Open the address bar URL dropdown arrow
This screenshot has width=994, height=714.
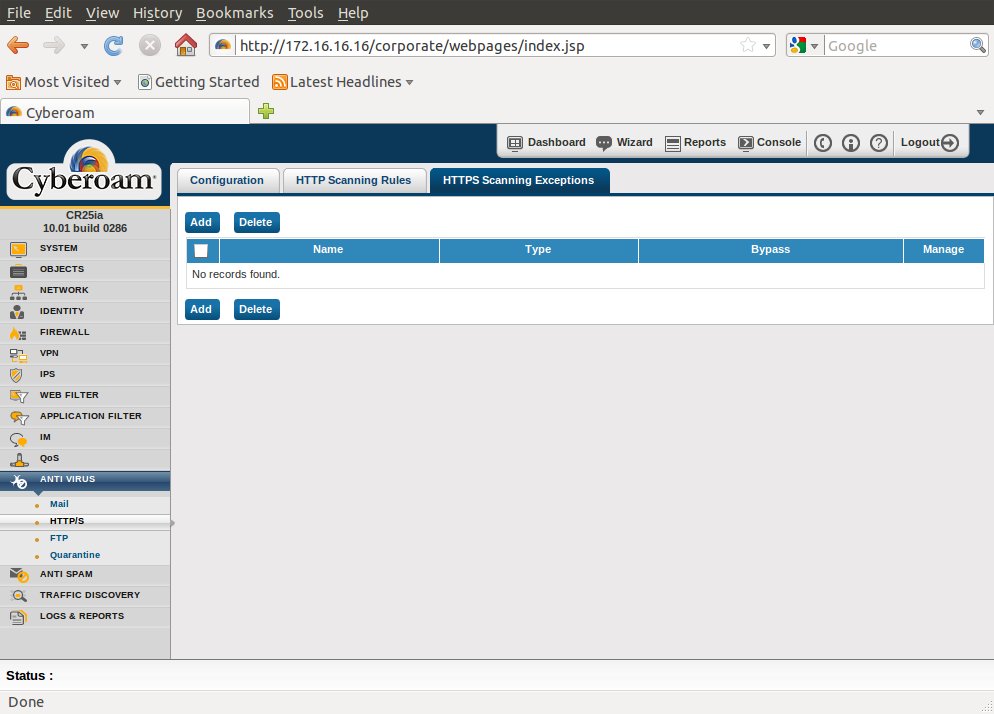(766, 46)
